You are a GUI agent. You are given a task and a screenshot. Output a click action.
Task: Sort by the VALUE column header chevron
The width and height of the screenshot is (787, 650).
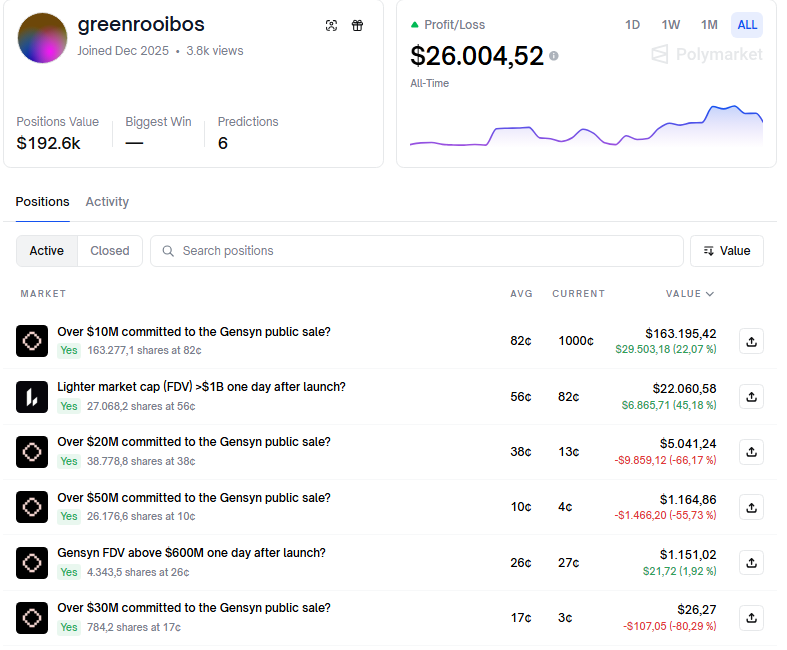pyautogui.click(x=710, y=294)
